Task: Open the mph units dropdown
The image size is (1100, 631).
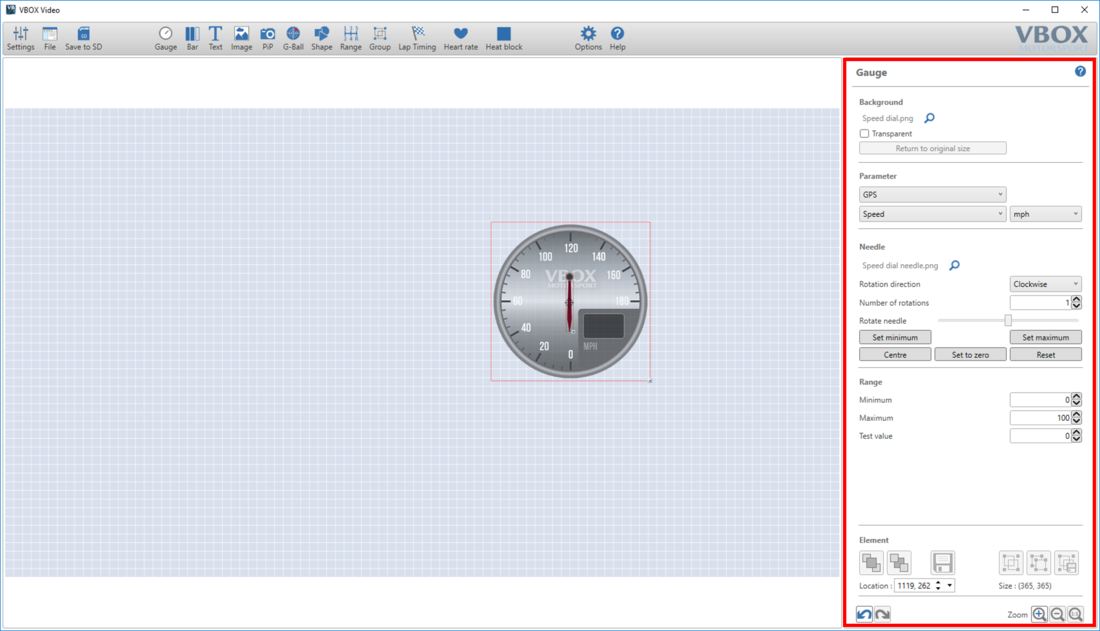Action: (x=1045, y=214)
